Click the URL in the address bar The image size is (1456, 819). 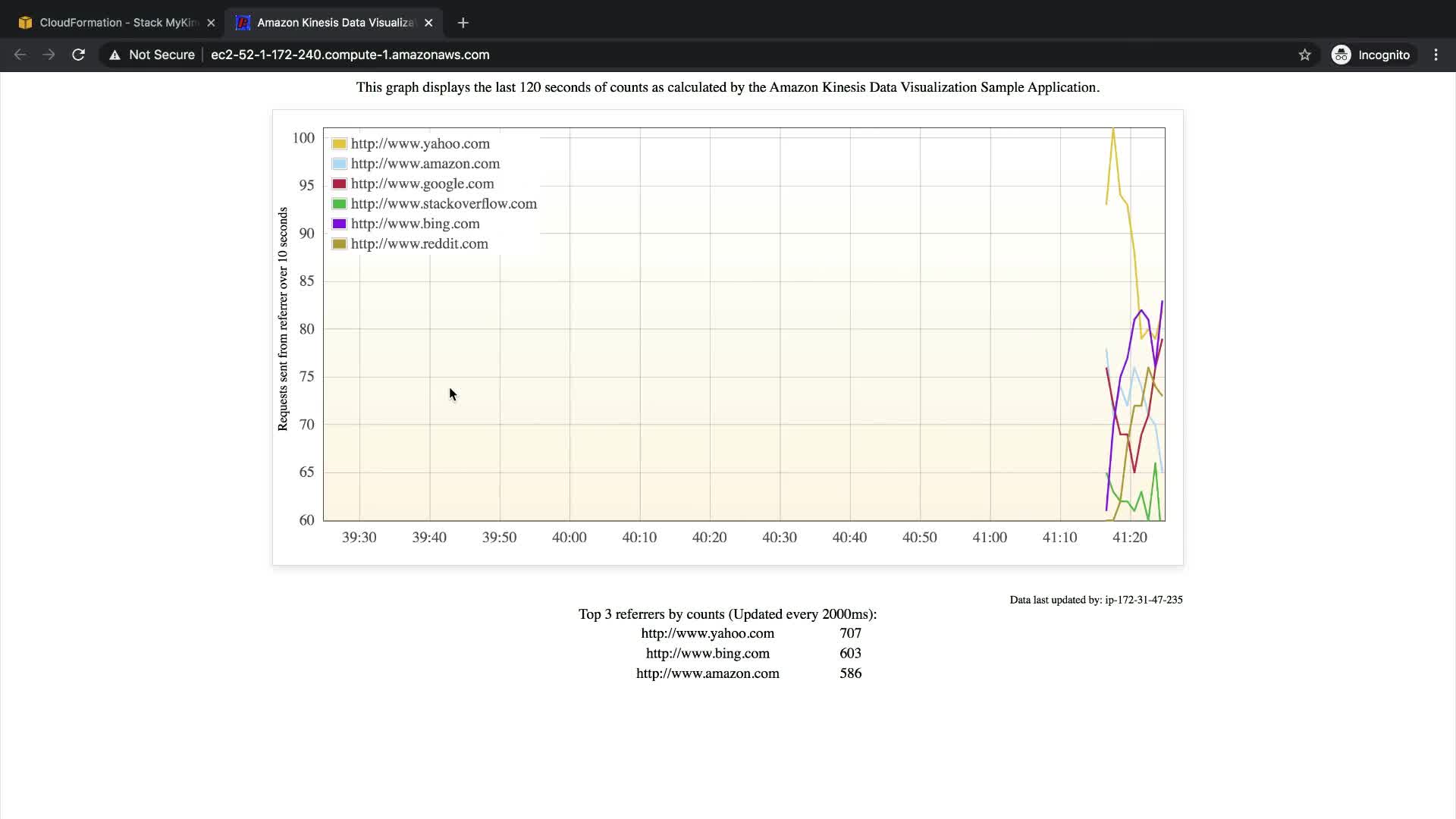[x=350, y=55]
